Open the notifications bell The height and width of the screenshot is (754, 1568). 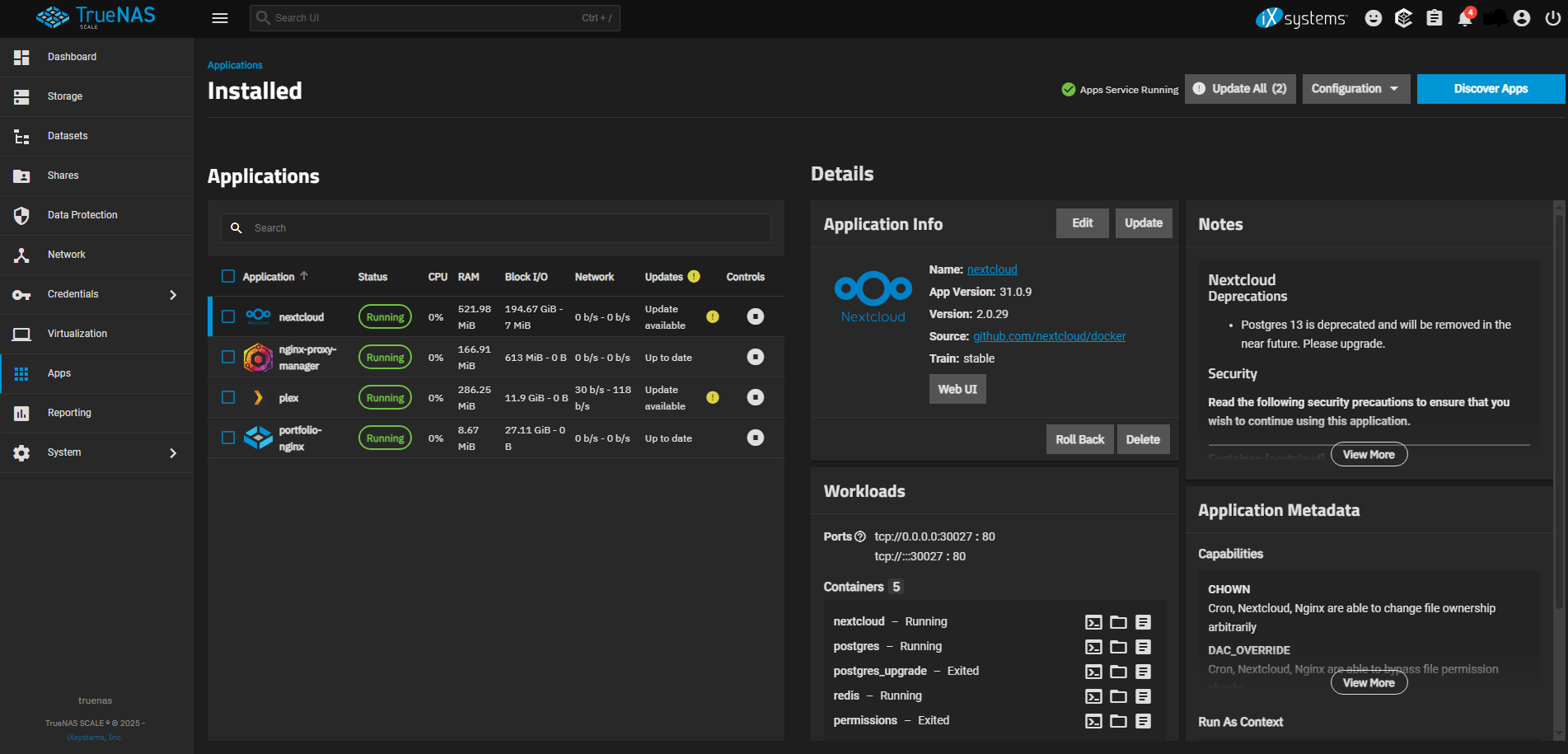tap(1465, 17)
